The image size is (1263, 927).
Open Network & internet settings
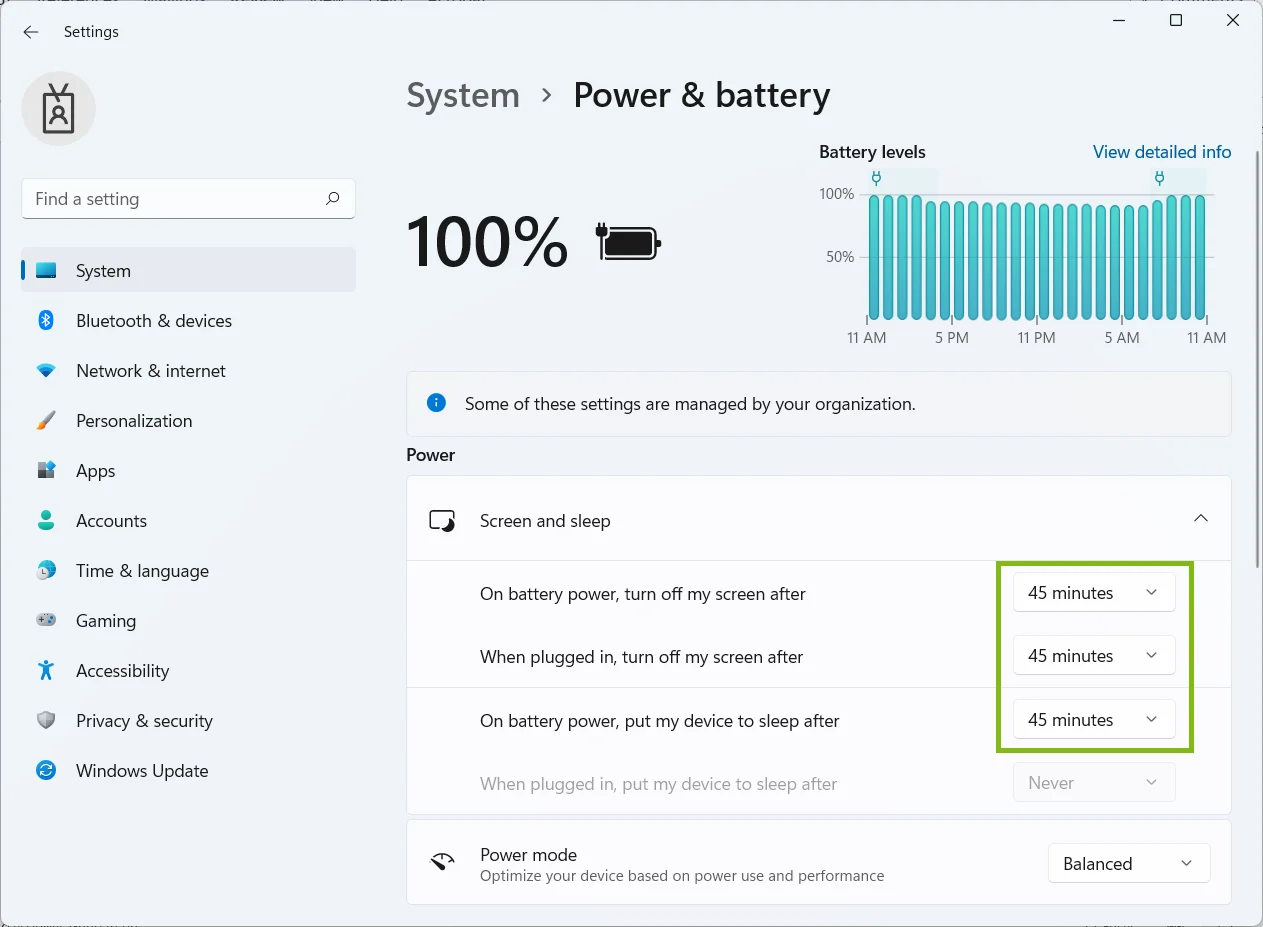point(188,371)
